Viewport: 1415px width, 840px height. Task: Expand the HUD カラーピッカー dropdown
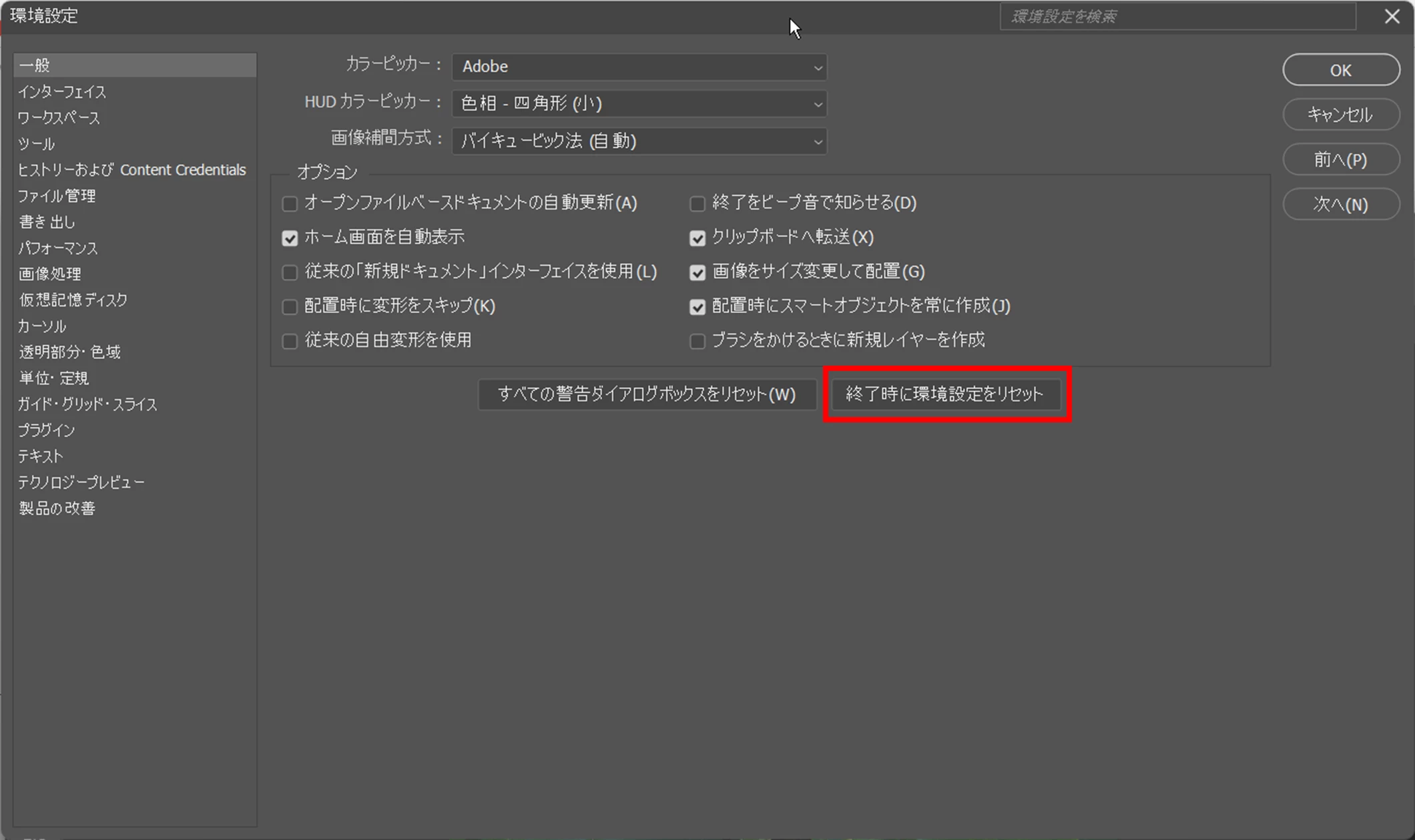pos(639,103)
